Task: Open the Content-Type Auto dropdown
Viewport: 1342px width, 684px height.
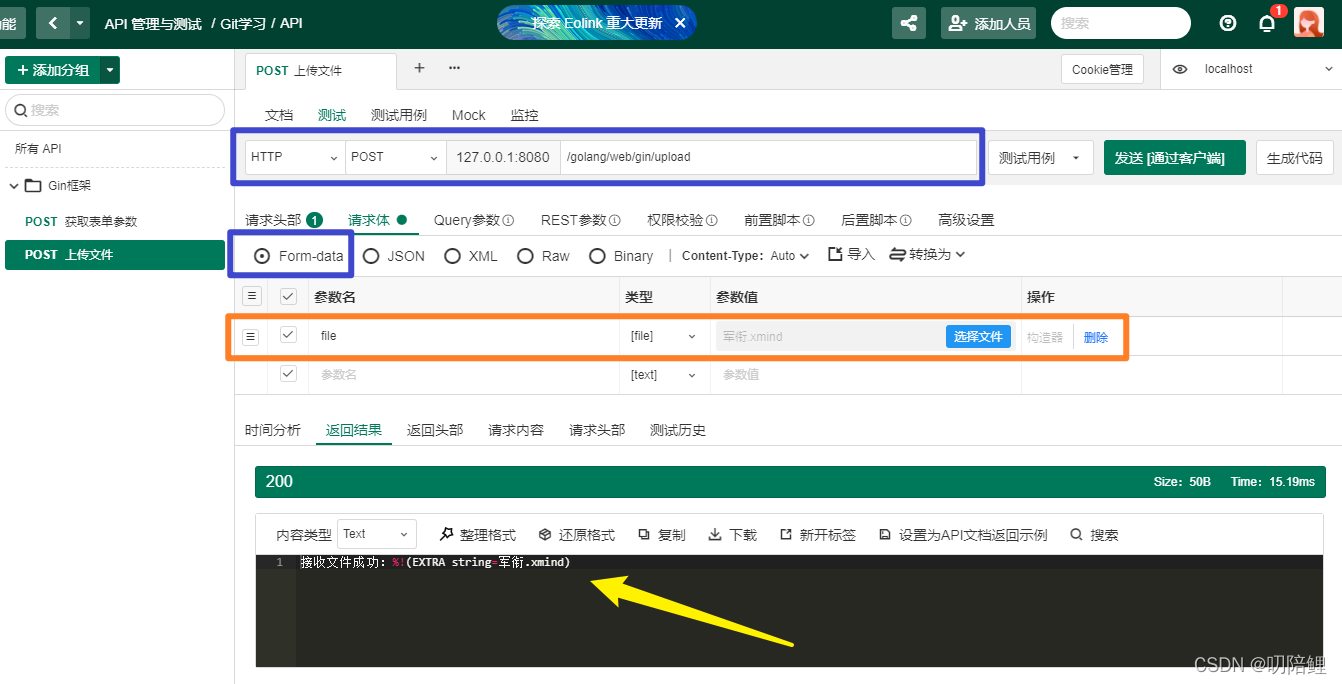Action: coord(790,256)
